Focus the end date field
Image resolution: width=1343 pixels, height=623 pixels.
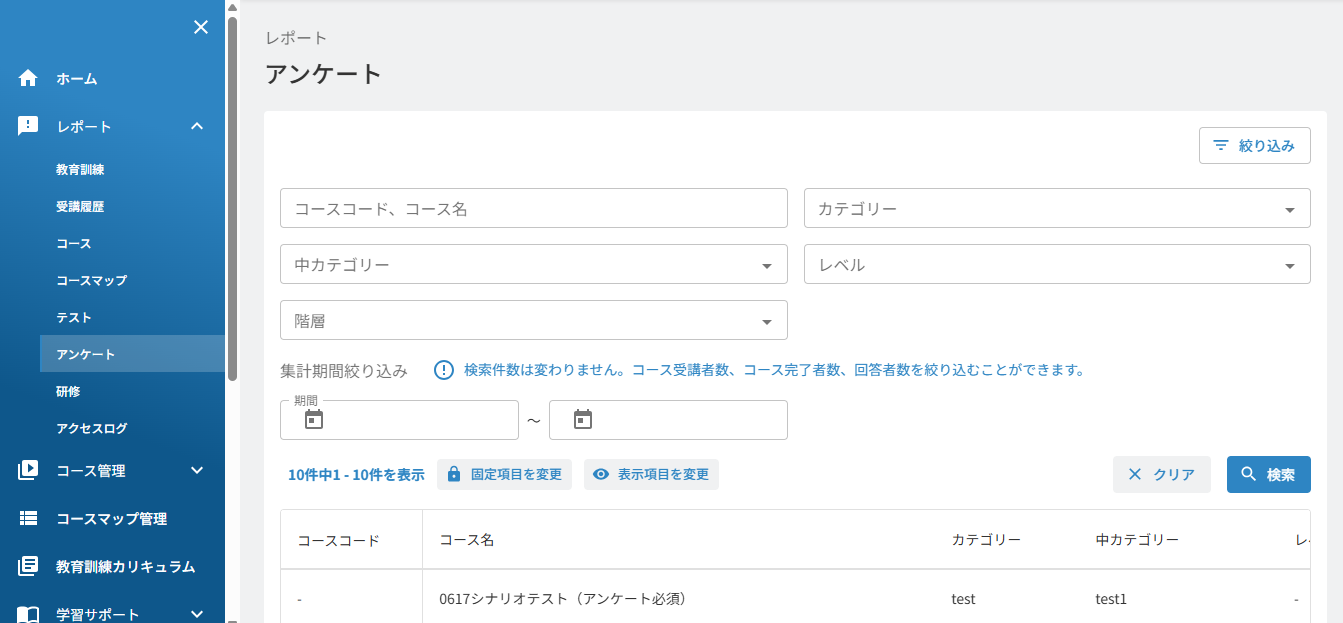pos(668,420)
